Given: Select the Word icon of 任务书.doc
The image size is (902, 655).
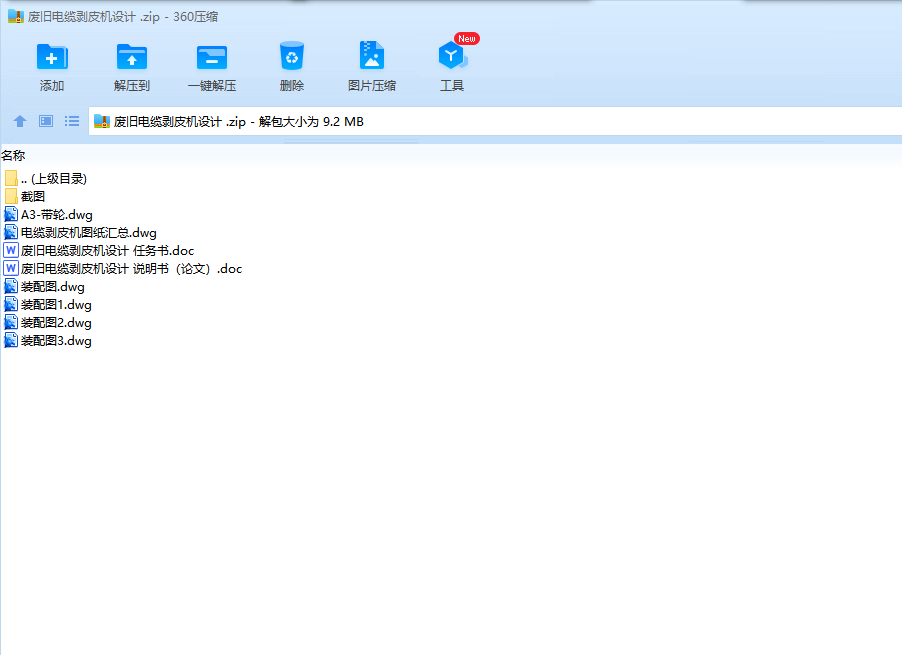Looking at the screenshot, I should point(11,250).
